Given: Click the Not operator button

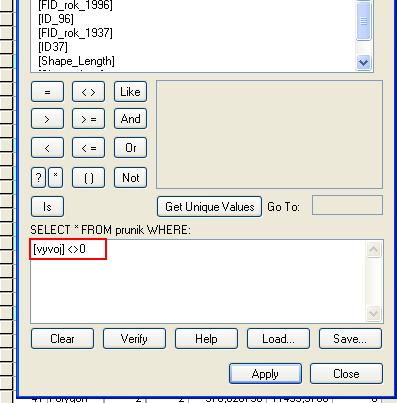Looking at the screenshot, I should 130,178.
